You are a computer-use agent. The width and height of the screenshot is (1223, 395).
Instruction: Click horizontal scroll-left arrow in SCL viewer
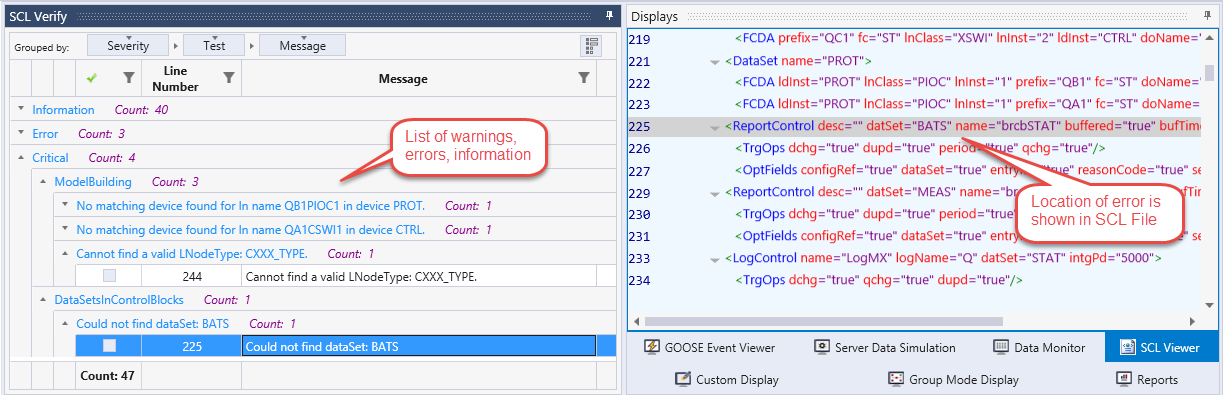[x=635, y=321]
